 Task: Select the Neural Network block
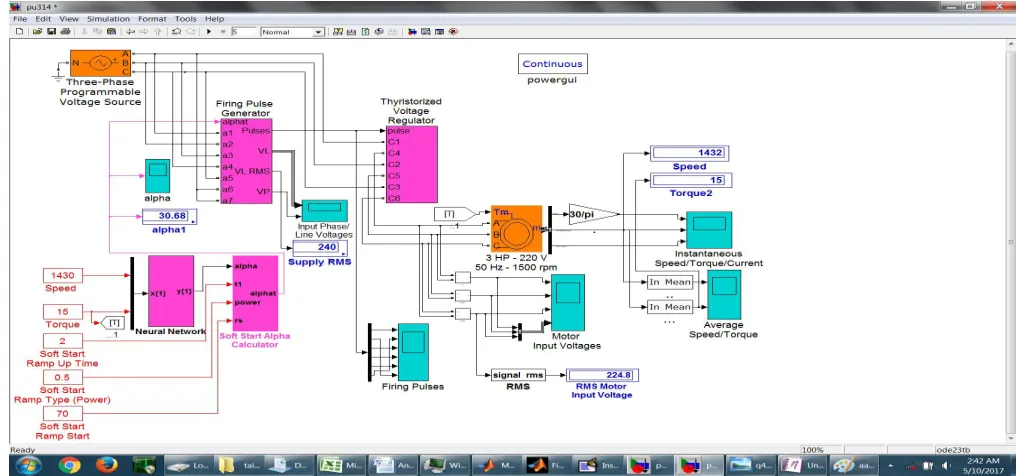(171, 291)
